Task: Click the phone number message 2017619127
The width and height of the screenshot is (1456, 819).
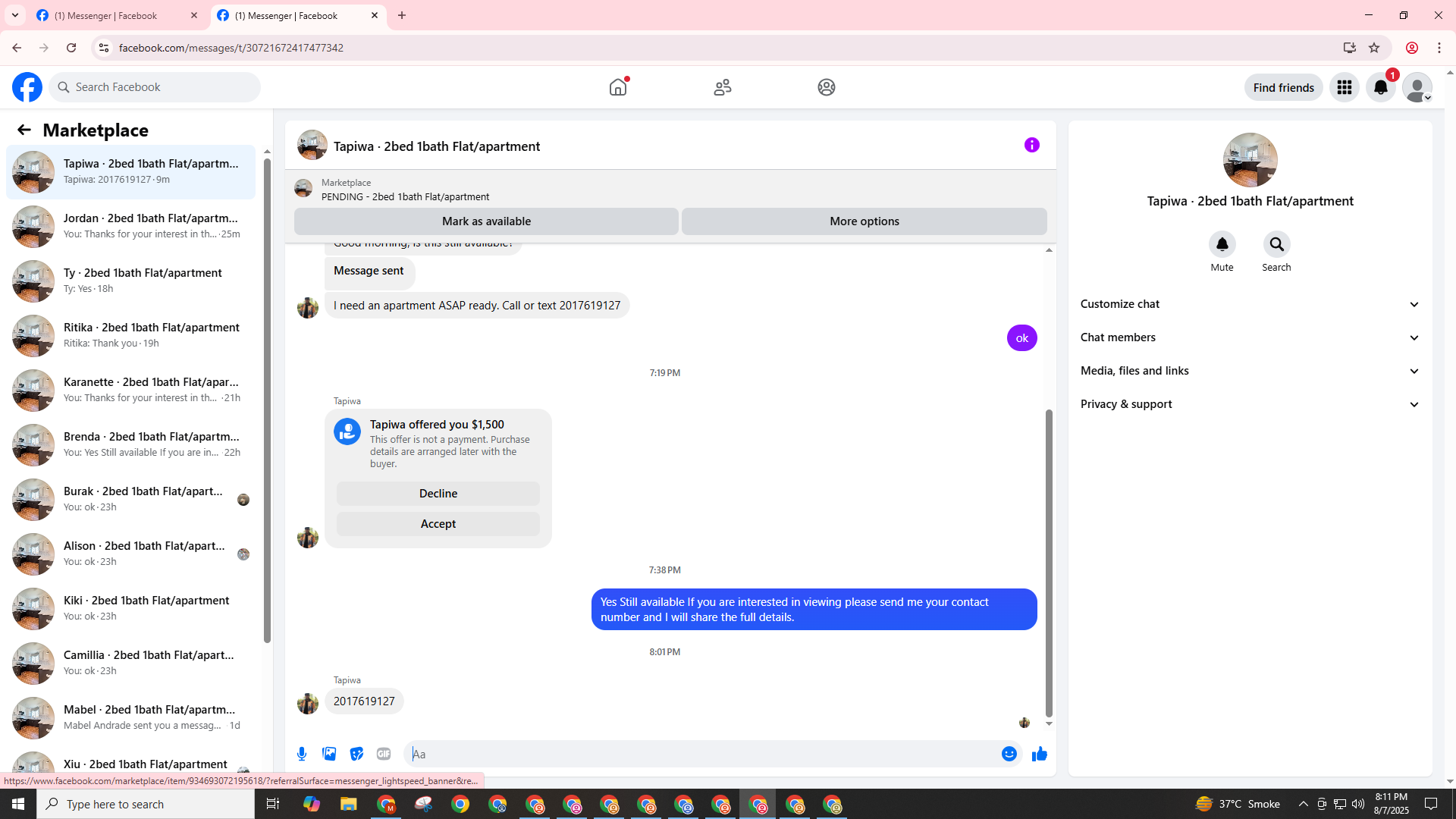Action: (x=364, y=701)
